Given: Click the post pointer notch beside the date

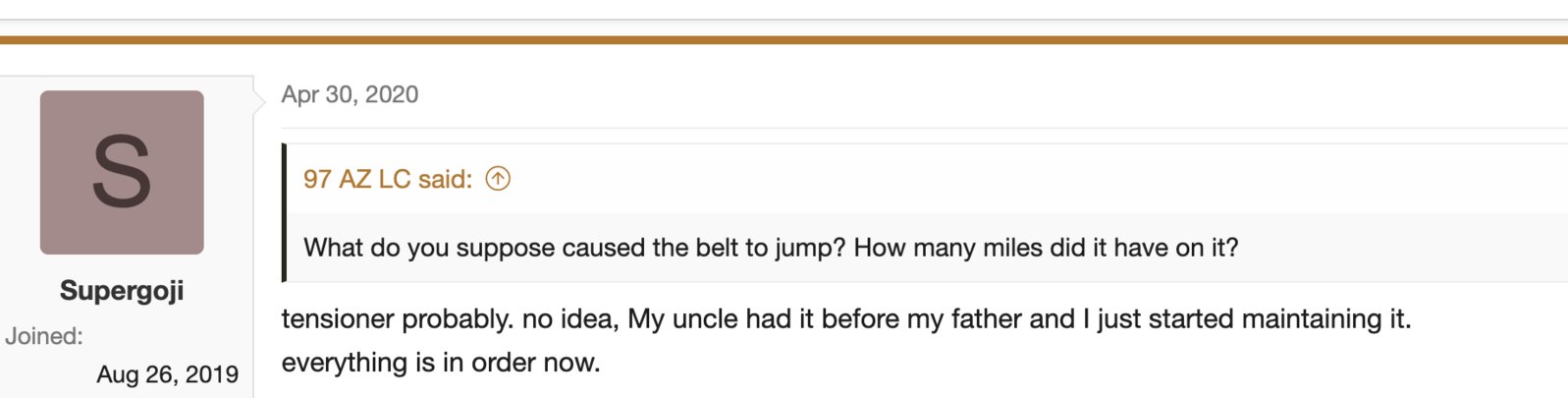Looking at the screenshot, I should tap(260, 98).
